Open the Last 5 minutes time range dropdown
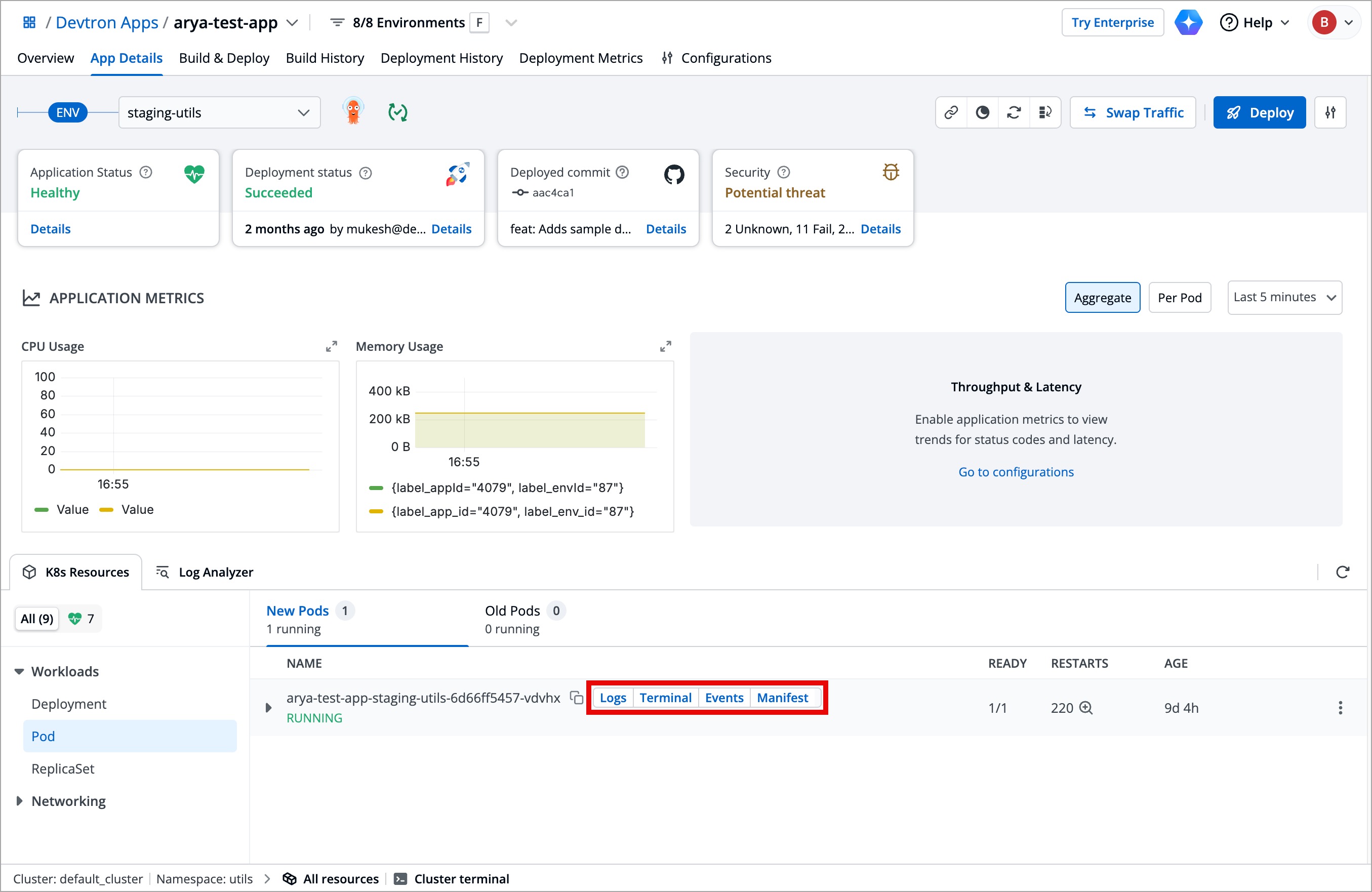The height and width of the screenshot is (892, 1372). 1284,298
